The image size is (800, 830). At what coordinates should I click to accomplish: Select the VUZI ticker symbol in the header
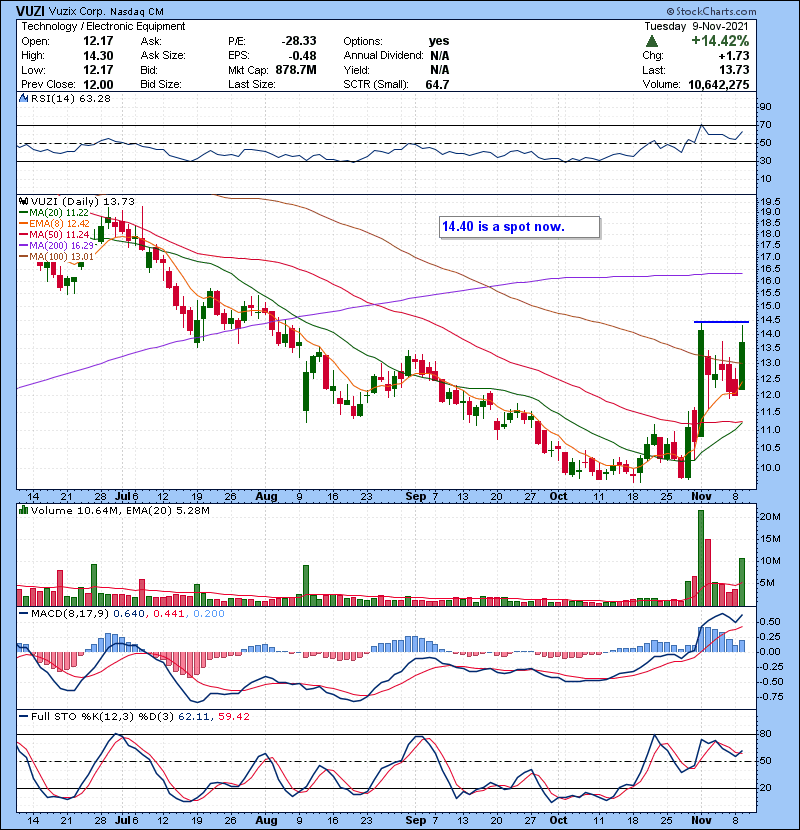30,11
